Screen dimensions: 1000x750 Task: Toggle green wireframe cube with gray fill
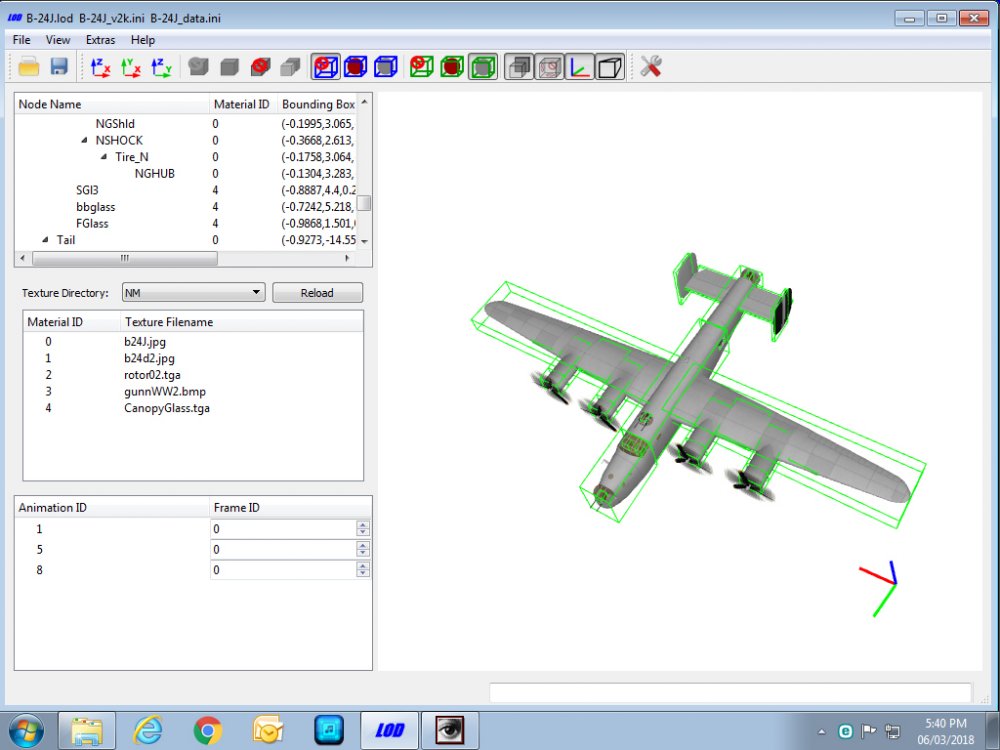tap(483, 66)
